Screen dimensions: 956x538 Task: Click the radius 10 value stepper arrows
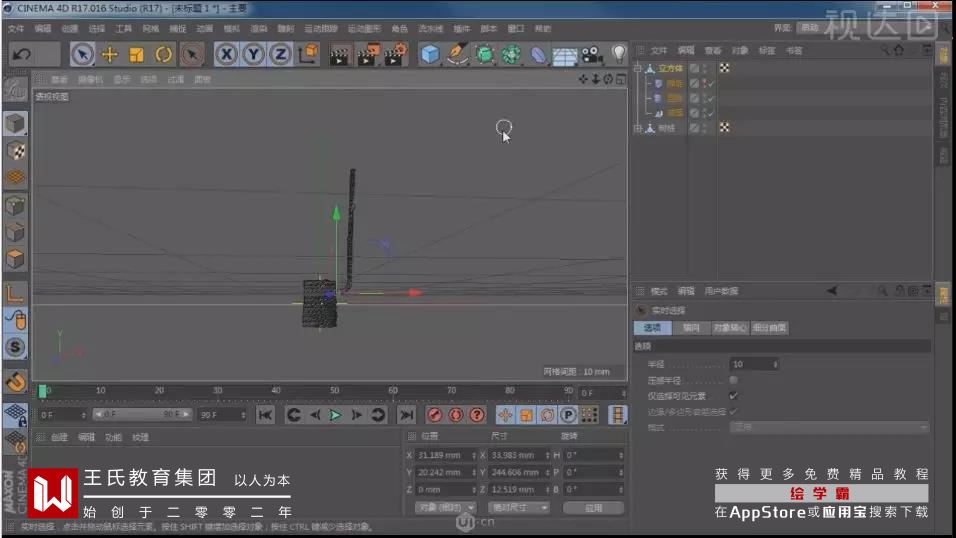tap(775, 364)
